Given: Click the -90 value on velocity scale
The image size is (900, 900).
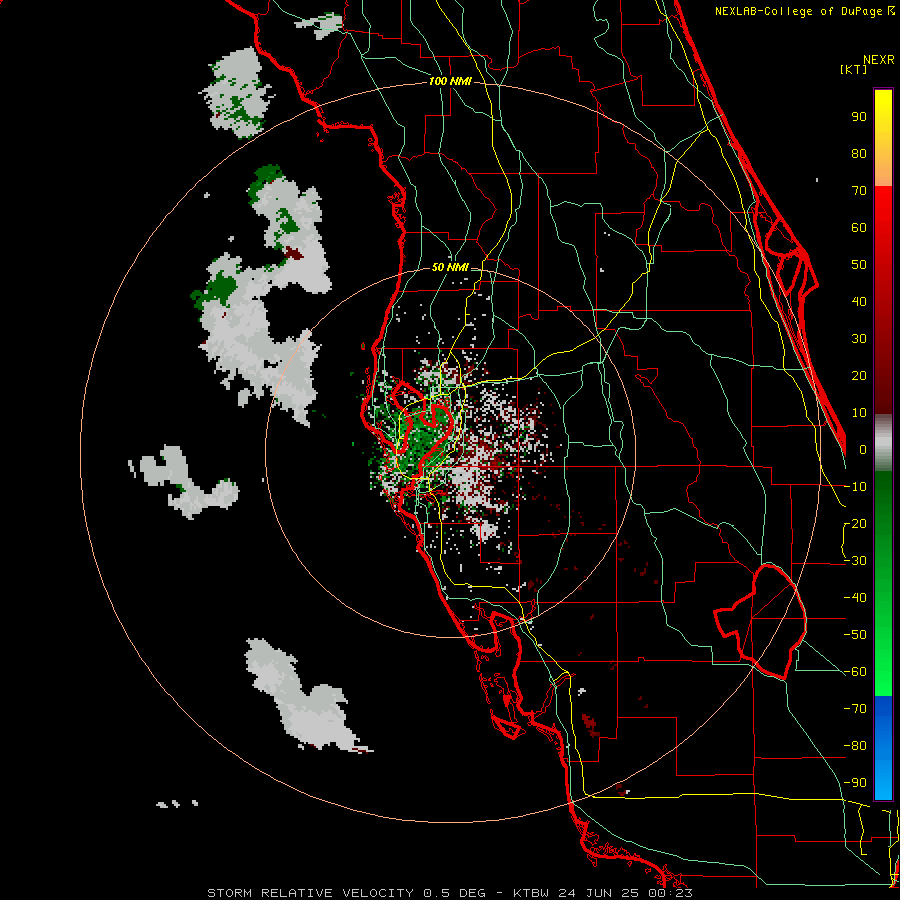Looking at the screenshot, I should (x=855, y=783).
